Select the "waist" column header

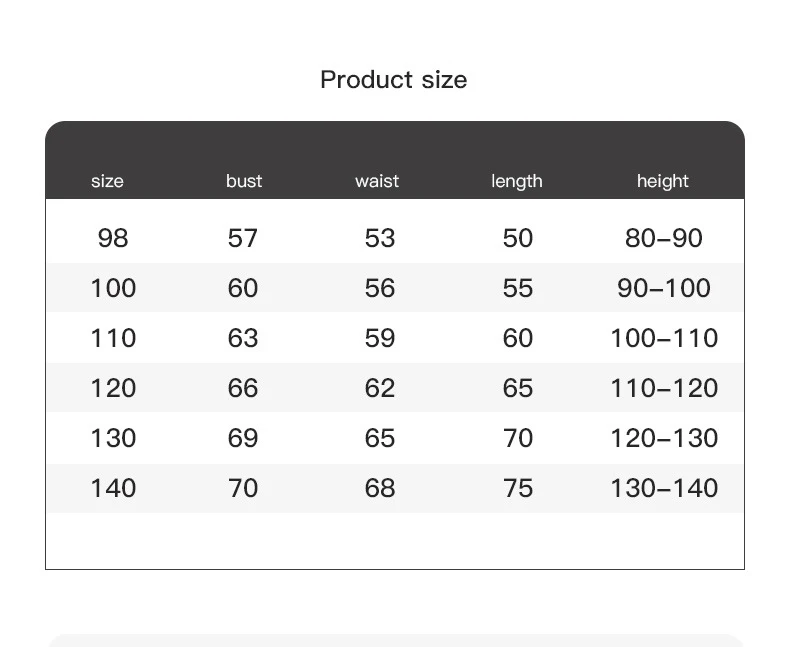tap(377, 181)
